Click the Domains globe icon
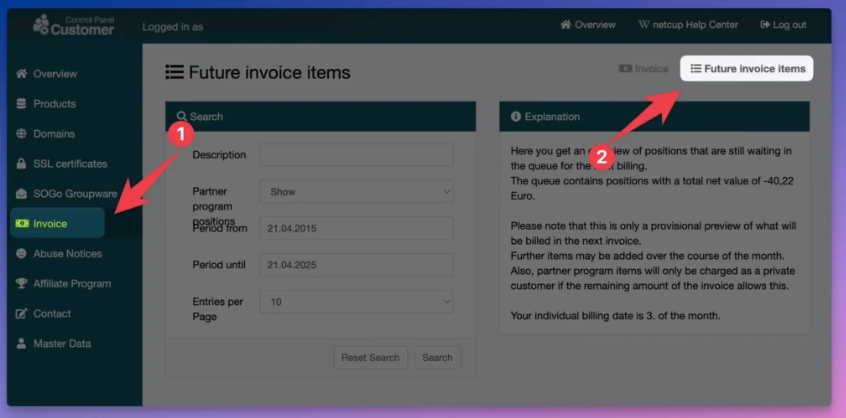The image size is (846, 418). coord(22,134)
